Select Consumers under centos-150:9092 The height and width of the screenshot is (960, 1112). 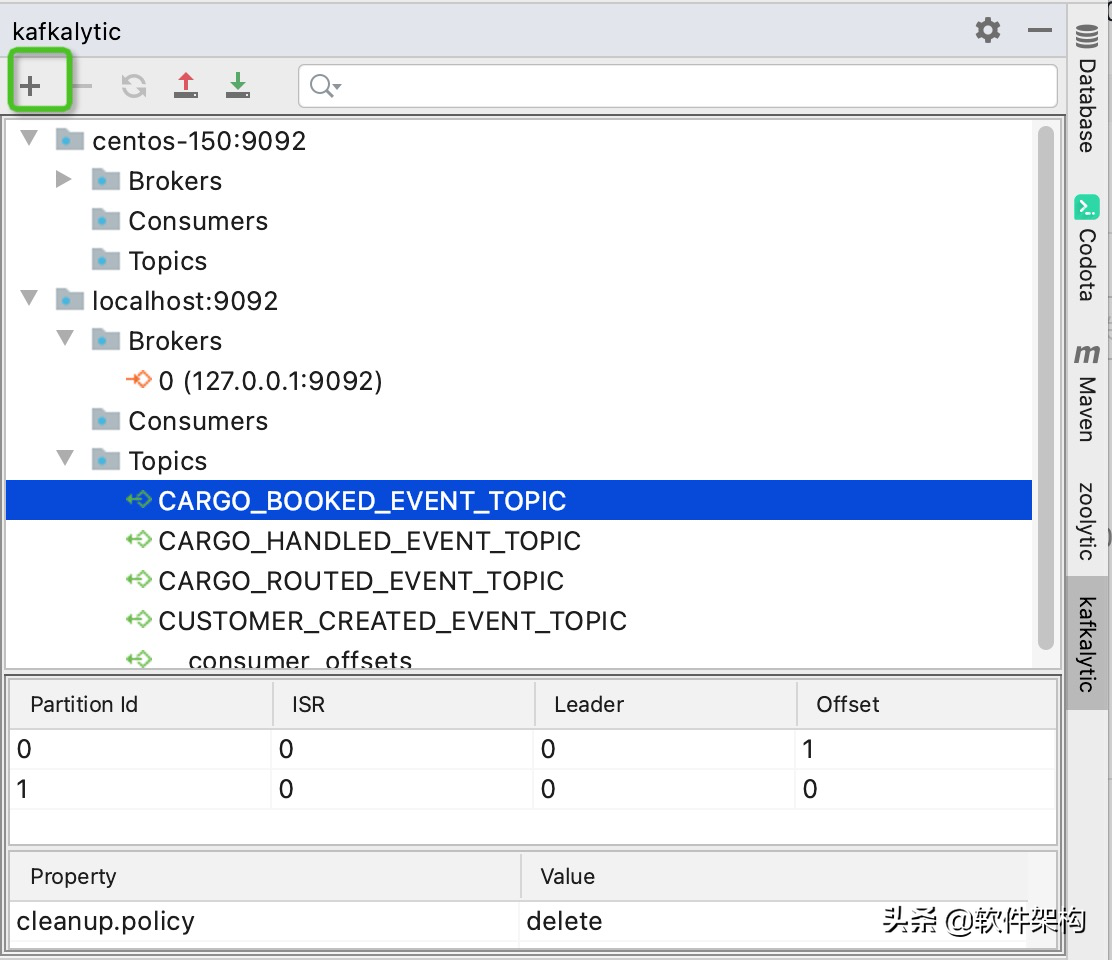(198, 221)
